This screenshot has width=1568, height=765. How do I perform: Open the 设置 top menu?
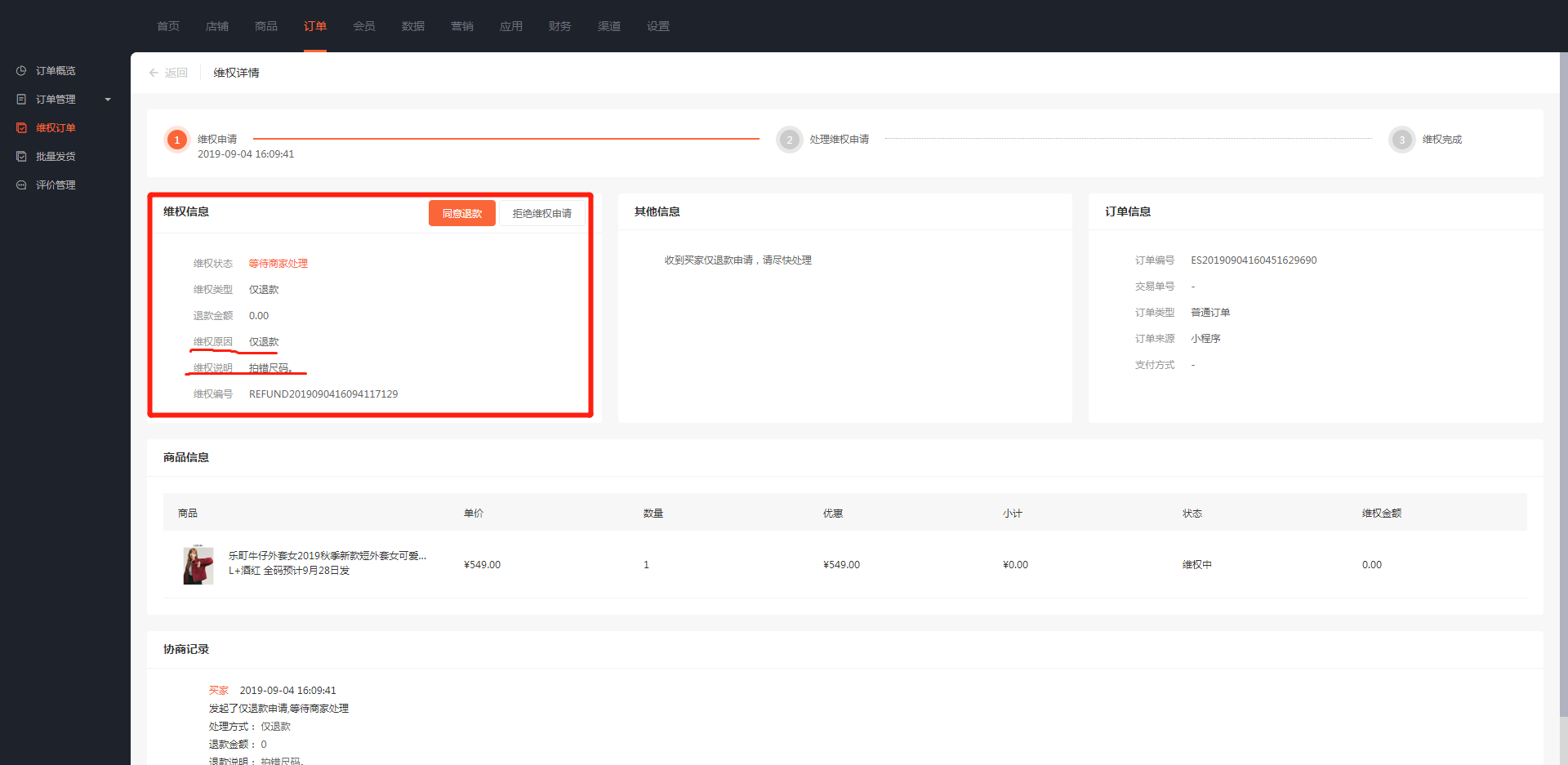click(x=658, y=26)
